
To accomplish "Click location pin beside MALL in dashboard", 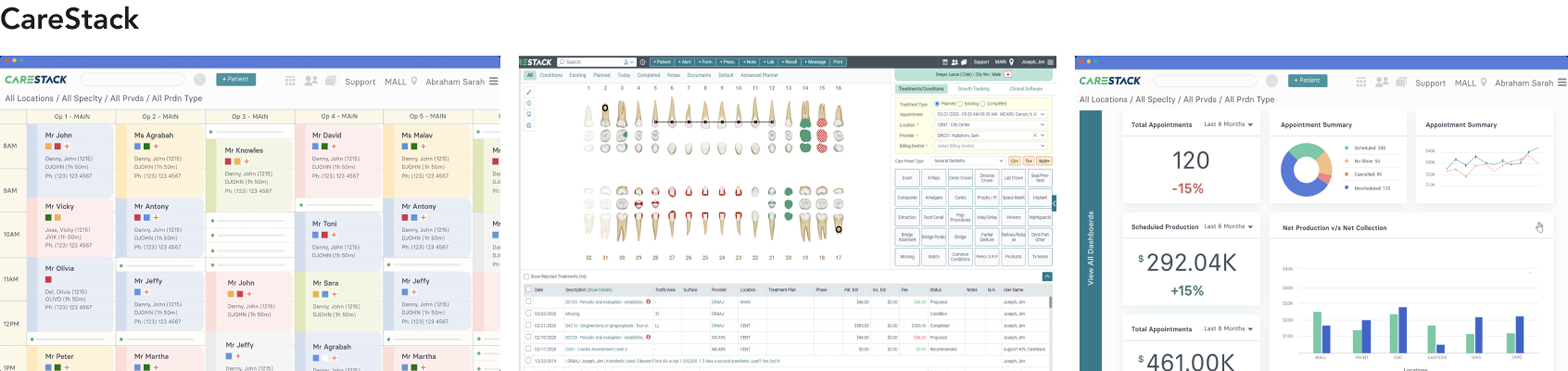I will [1483, 82].
